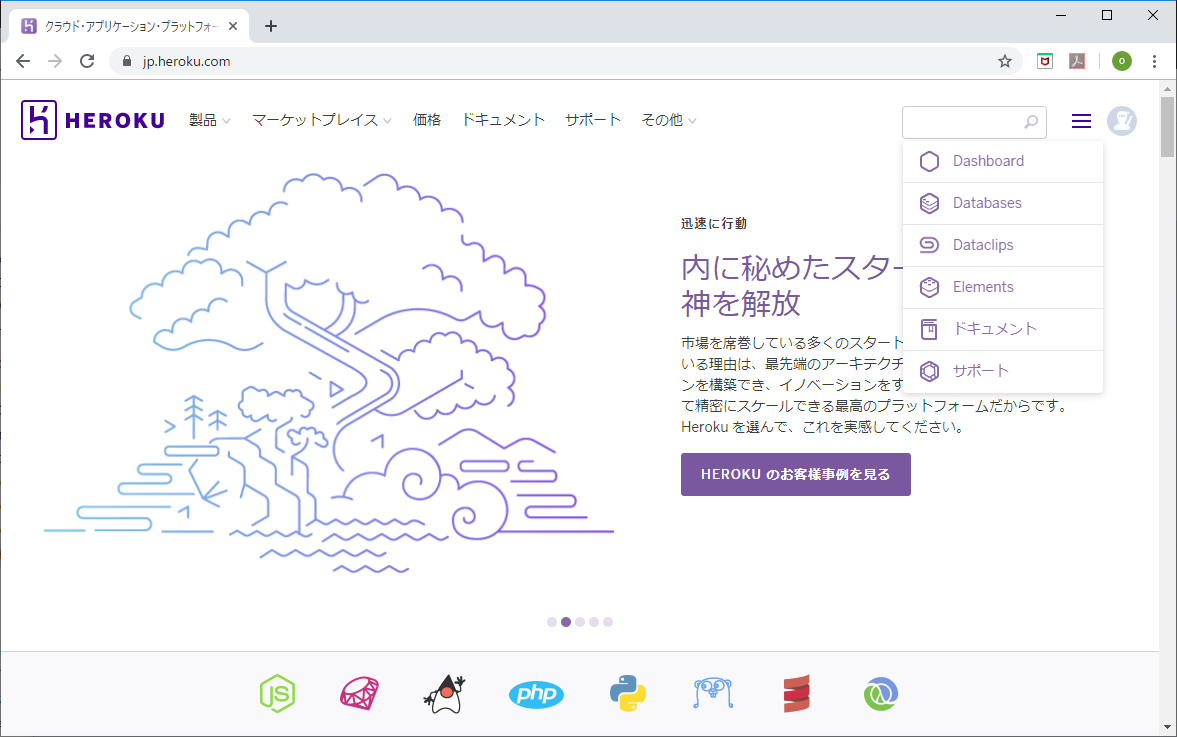Select the third carousel dot
This screenshot has height=737, width=1177.
coord(579,622)
